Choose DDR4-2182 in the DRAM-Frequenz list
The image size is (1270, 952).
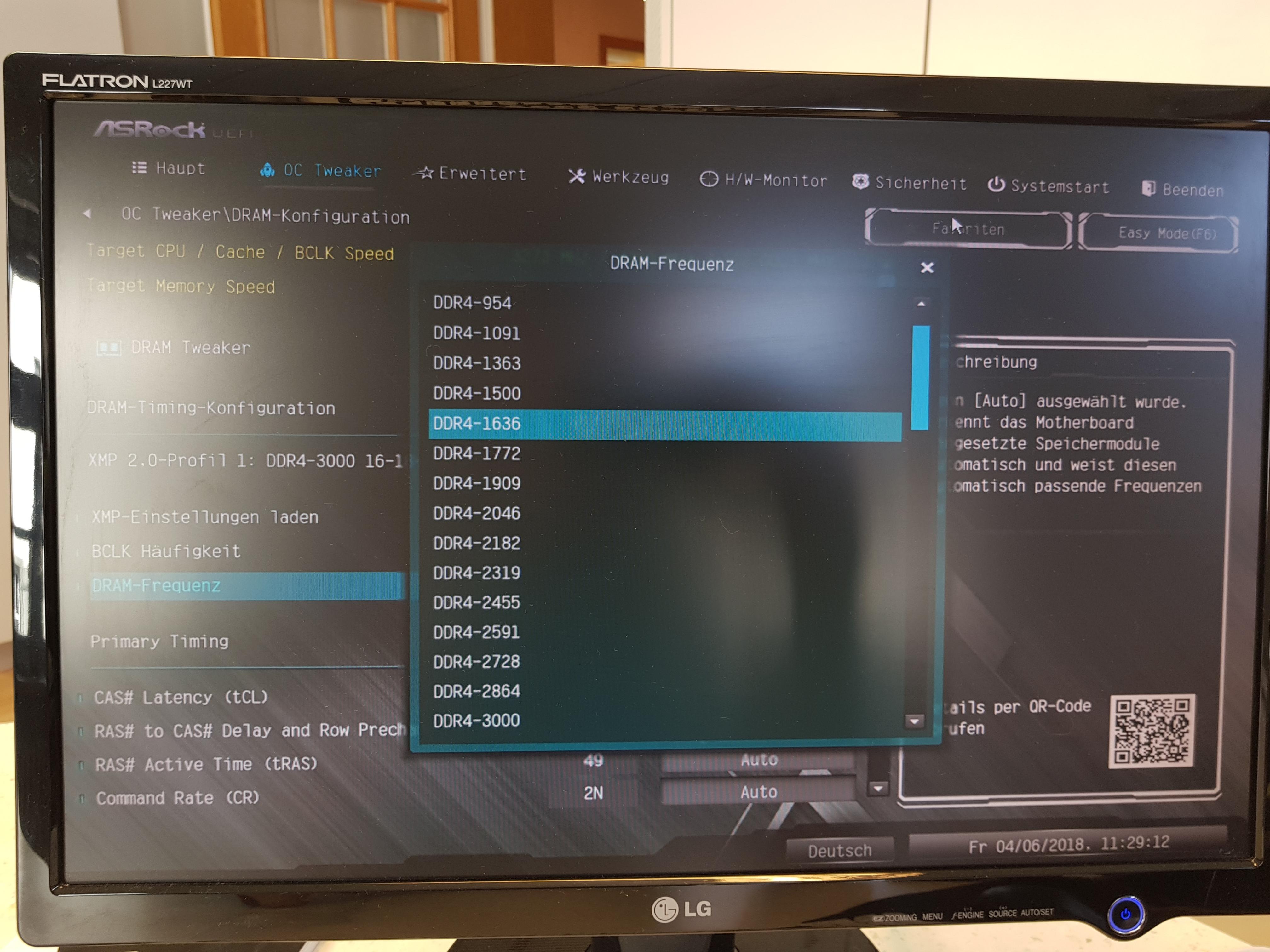[477, 543]
